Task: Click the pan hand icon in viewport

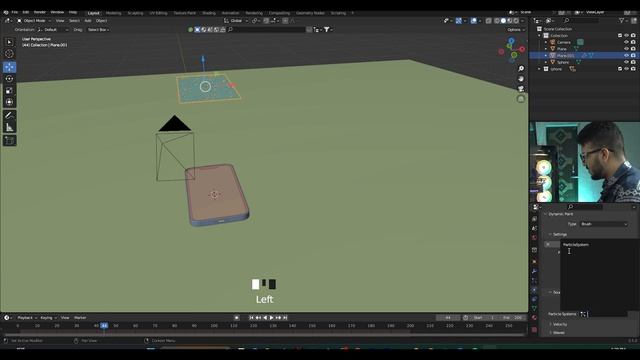Action: click(521, 79)
